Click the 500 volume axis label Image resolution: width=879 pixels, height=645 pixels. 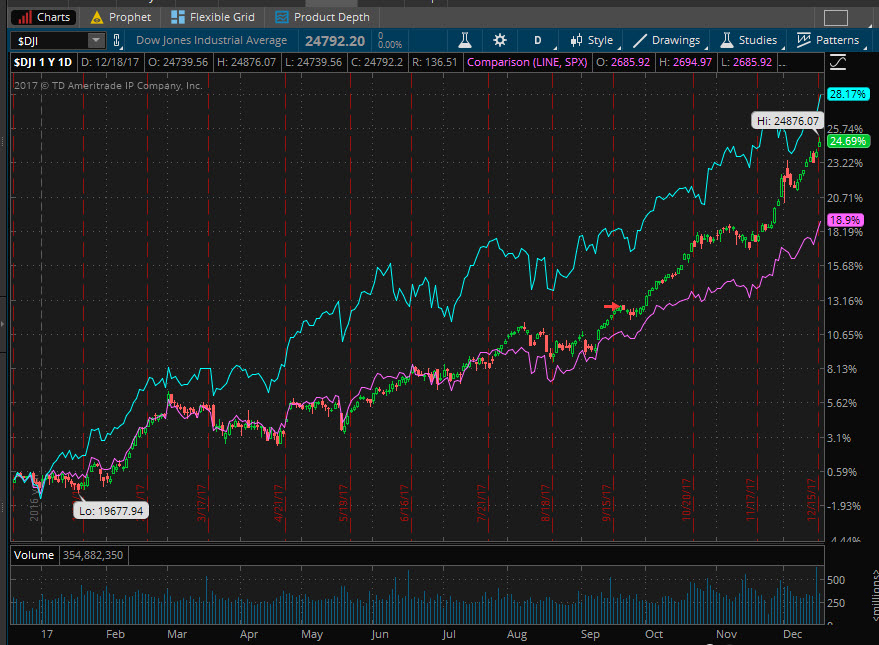click(835, 580)
